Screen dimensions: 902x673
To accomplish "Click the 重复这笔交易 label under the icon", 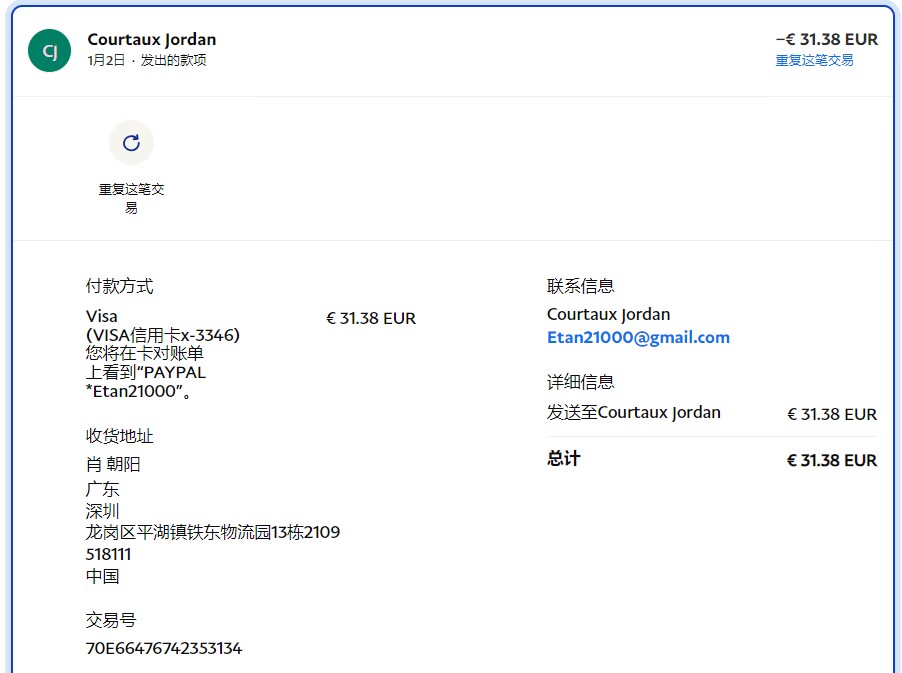I will [131, 198].
